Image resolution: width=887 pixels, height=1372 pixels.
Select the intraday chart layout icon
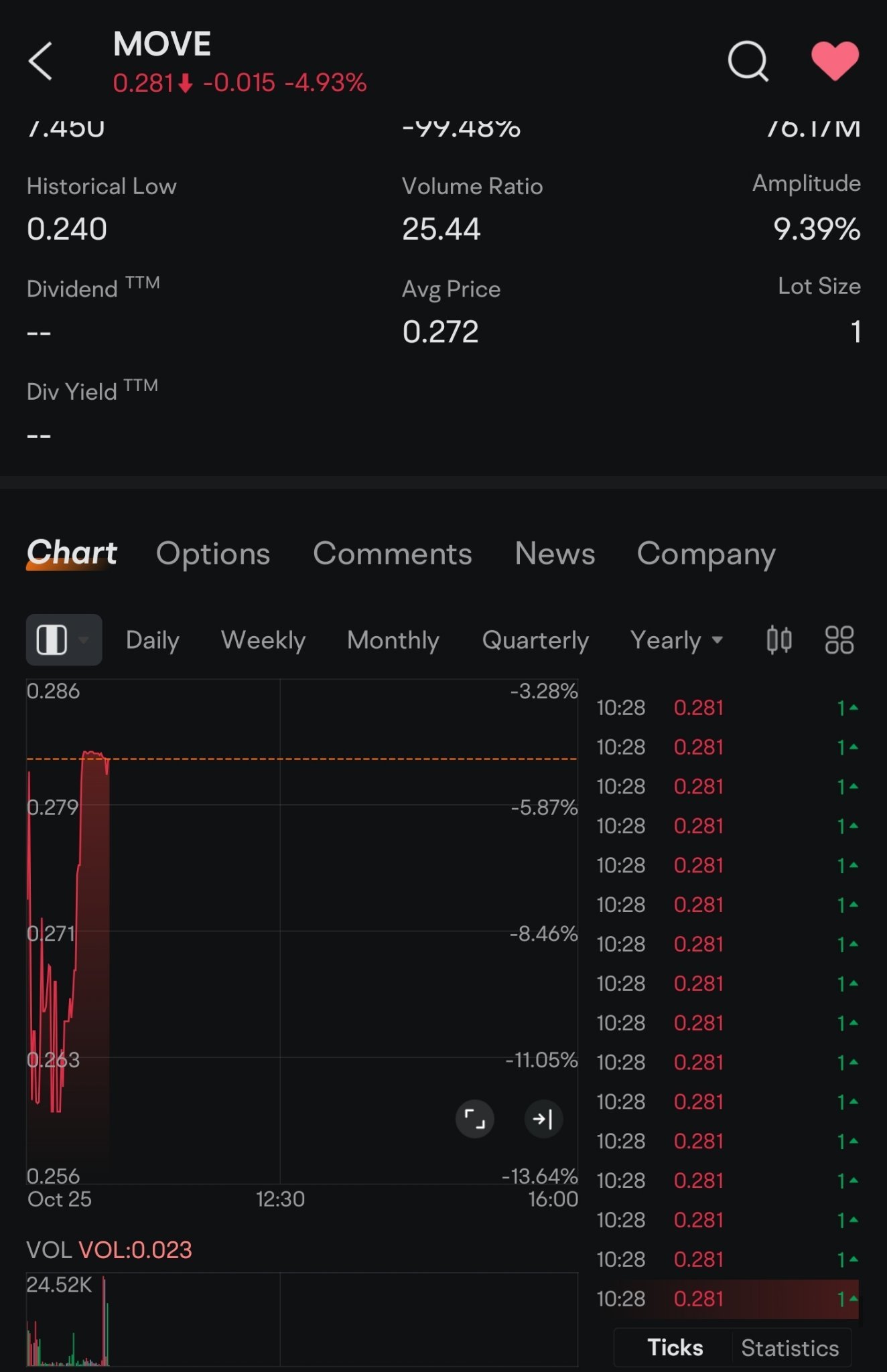tap(52, 639)
